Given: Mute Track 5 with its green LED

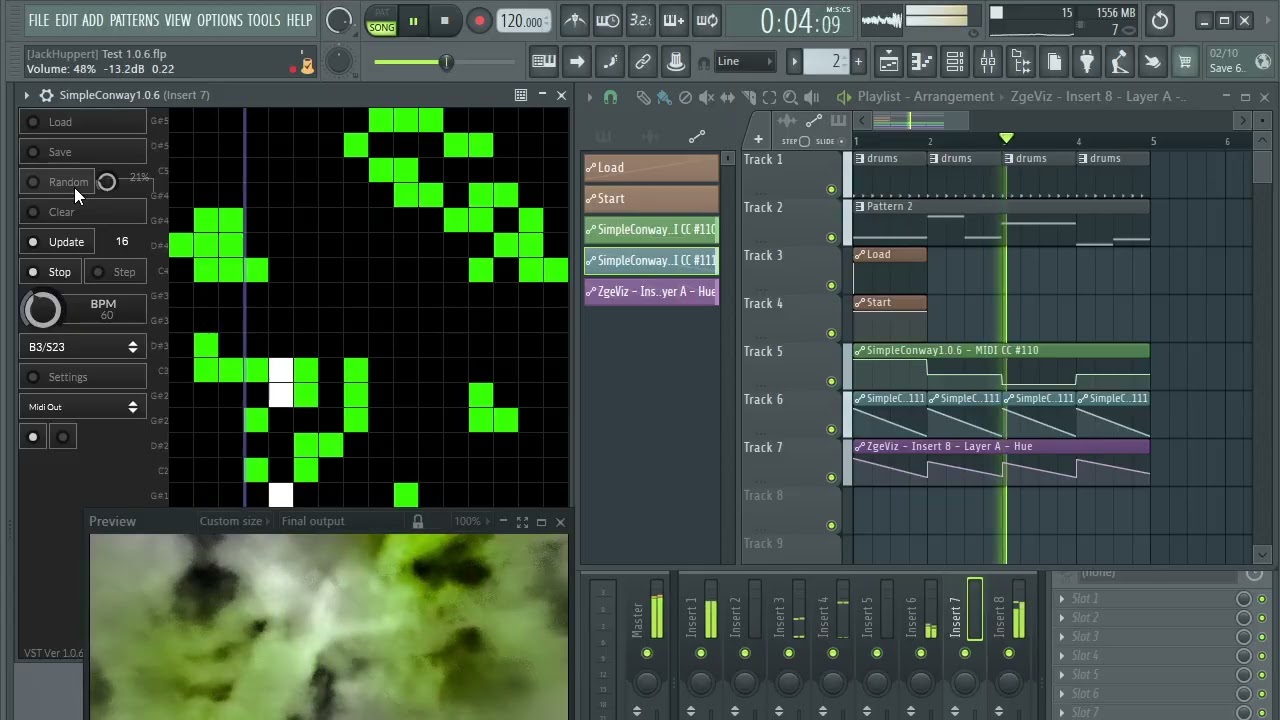Looking at the screenshot, I should [831, 382].
